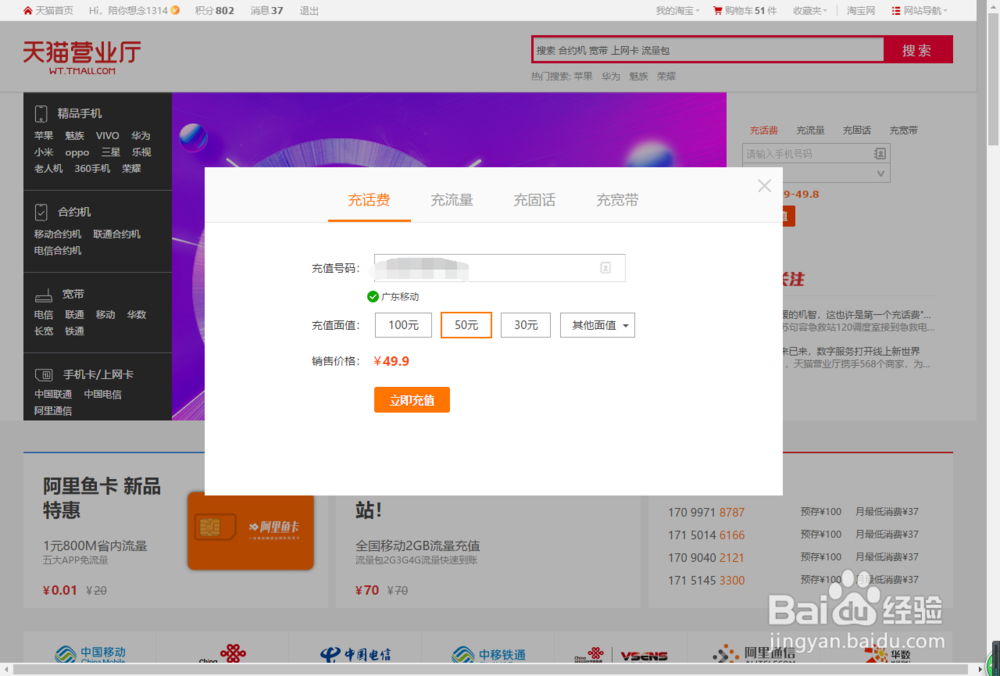Image resolution: width=1000 pixels, height=676 pixels.
Task: Open the 其他面值 dropdown
Action: tap(598, 325)
